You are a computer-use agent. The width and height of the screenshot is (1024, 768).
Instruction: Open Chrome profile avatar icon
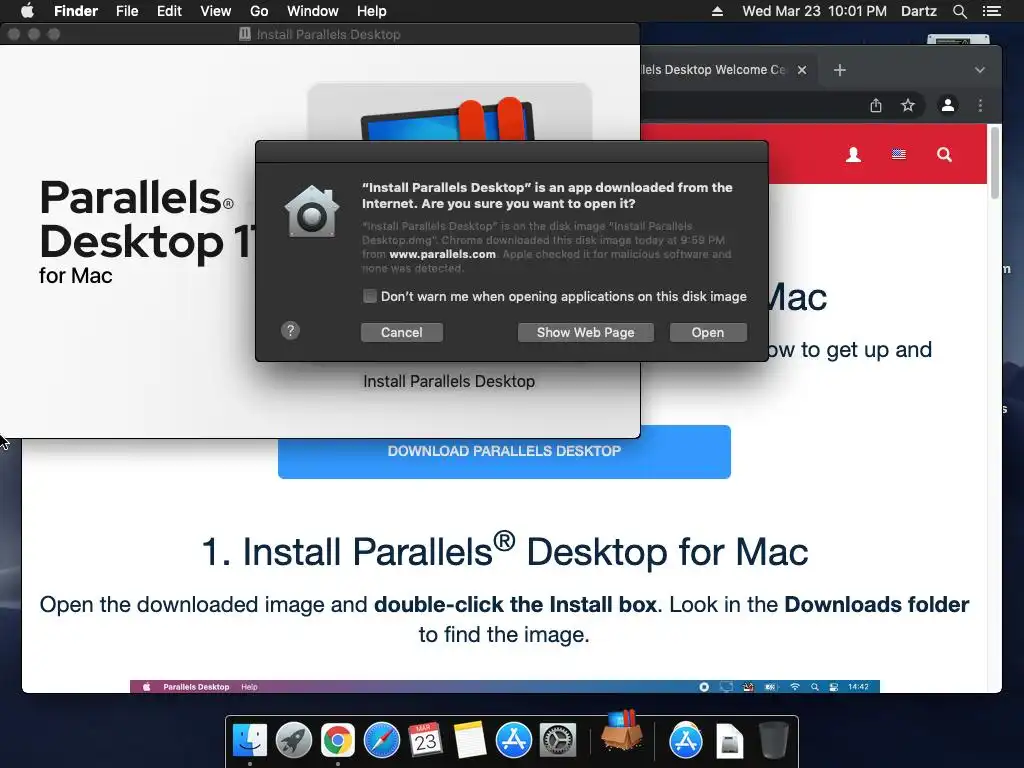click(x=948, y=105)
